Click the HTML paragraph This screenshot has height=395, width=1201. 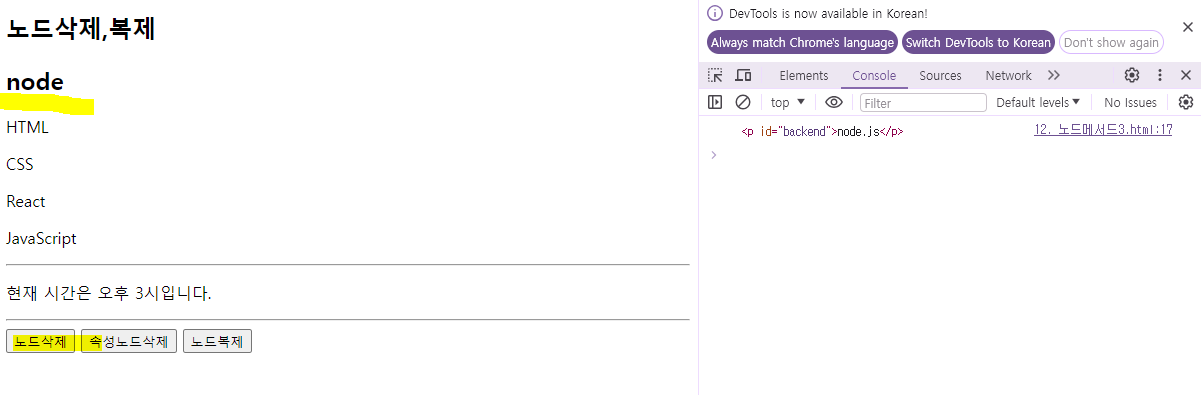coord(27,127)
